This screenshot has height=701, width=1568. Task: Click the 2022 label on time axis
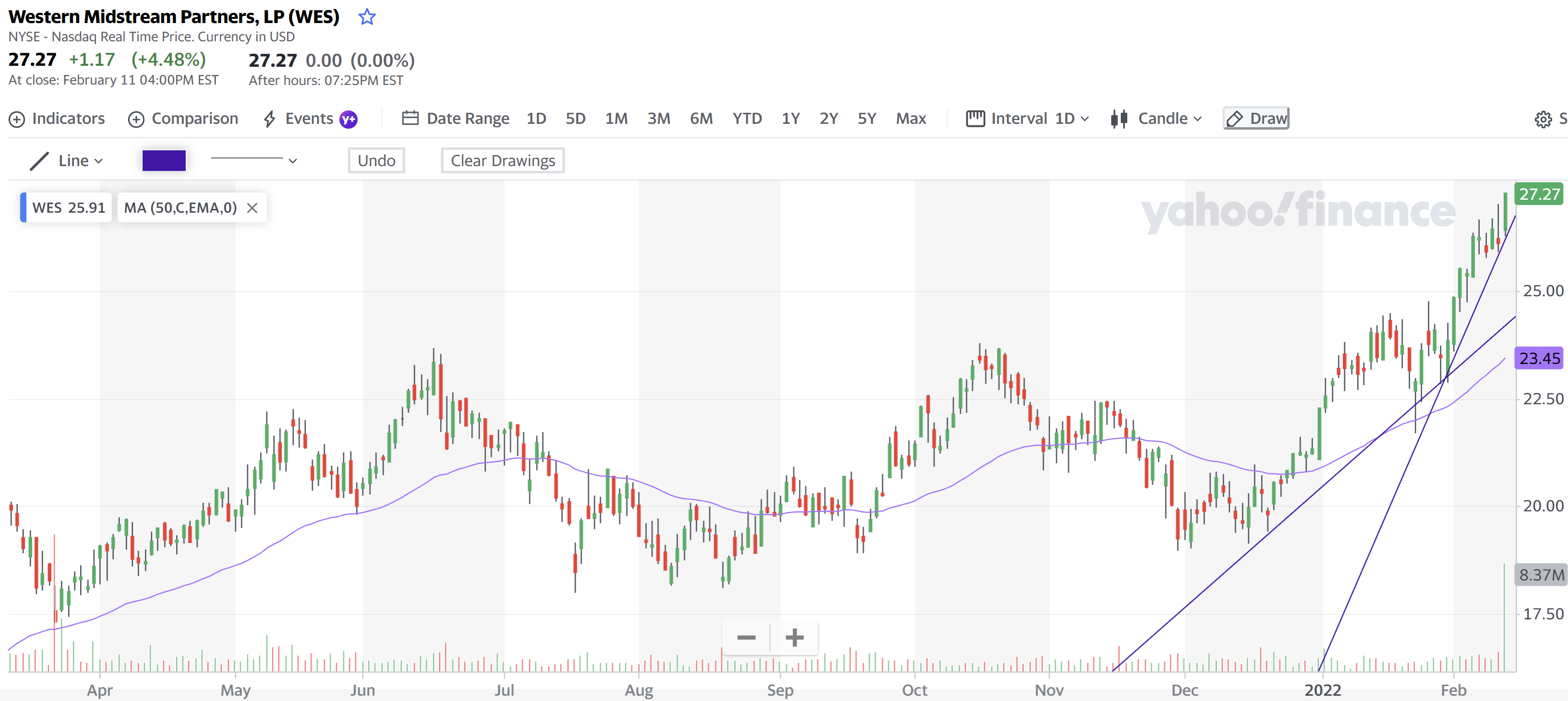1323,690
